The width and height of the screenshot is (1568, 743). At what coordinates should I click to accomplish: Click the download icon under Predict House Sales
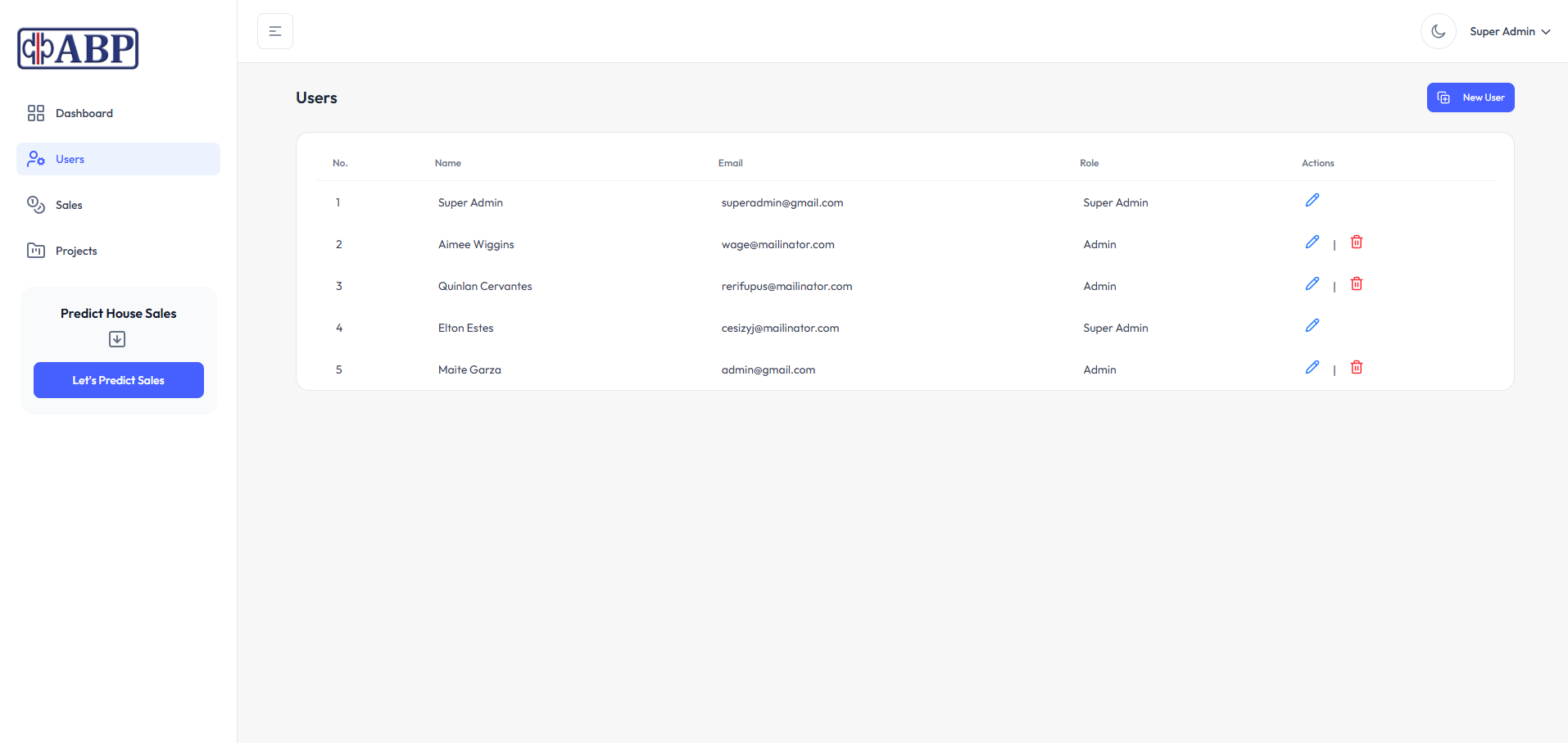(x=117, y=339)
